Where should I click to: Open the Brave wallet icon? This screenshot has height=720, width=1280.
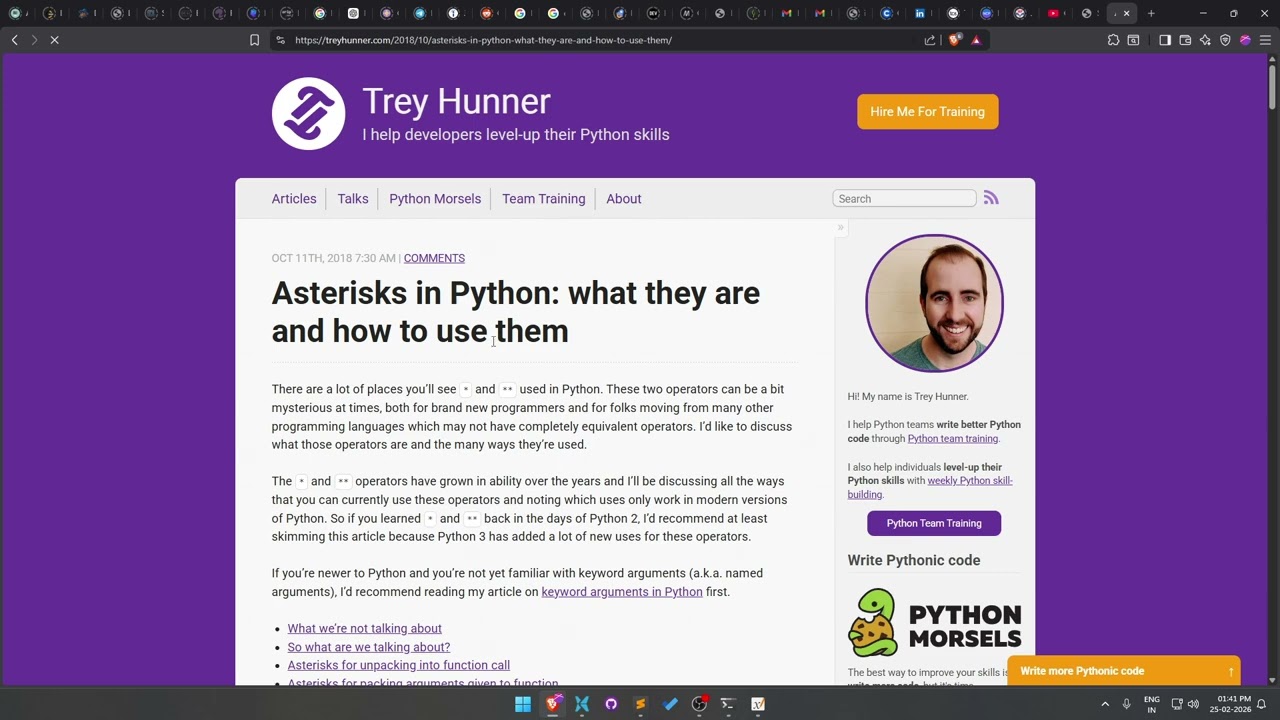(1185, 40)
